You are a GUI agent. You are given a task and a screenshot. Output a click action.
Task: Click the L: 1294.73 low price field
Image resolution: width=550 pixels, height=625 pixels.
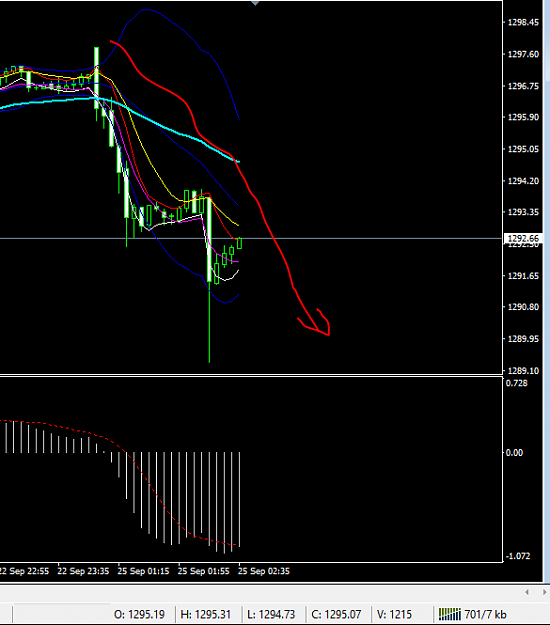(x=271, y=614)
